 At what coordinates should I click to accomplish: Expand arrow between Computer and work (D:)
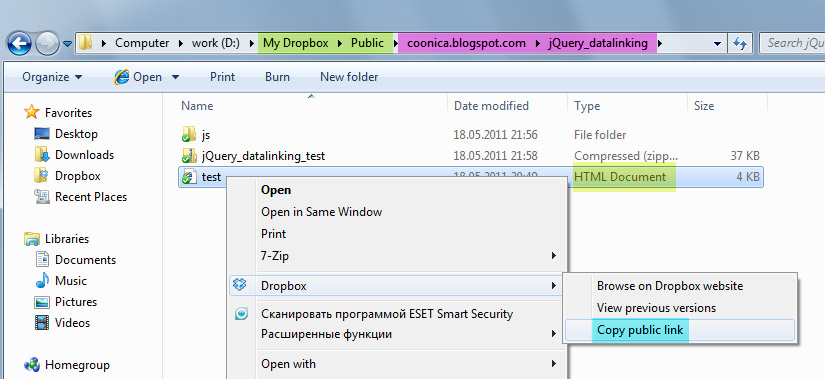181,43
